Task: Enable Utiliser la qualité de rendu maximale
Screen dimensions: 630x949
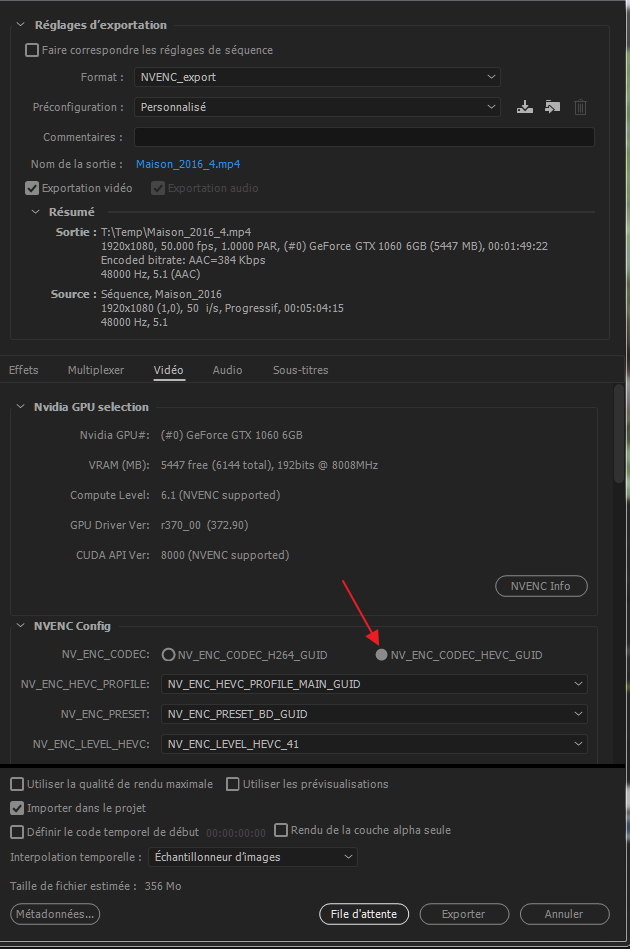Action: pos(17,784)
